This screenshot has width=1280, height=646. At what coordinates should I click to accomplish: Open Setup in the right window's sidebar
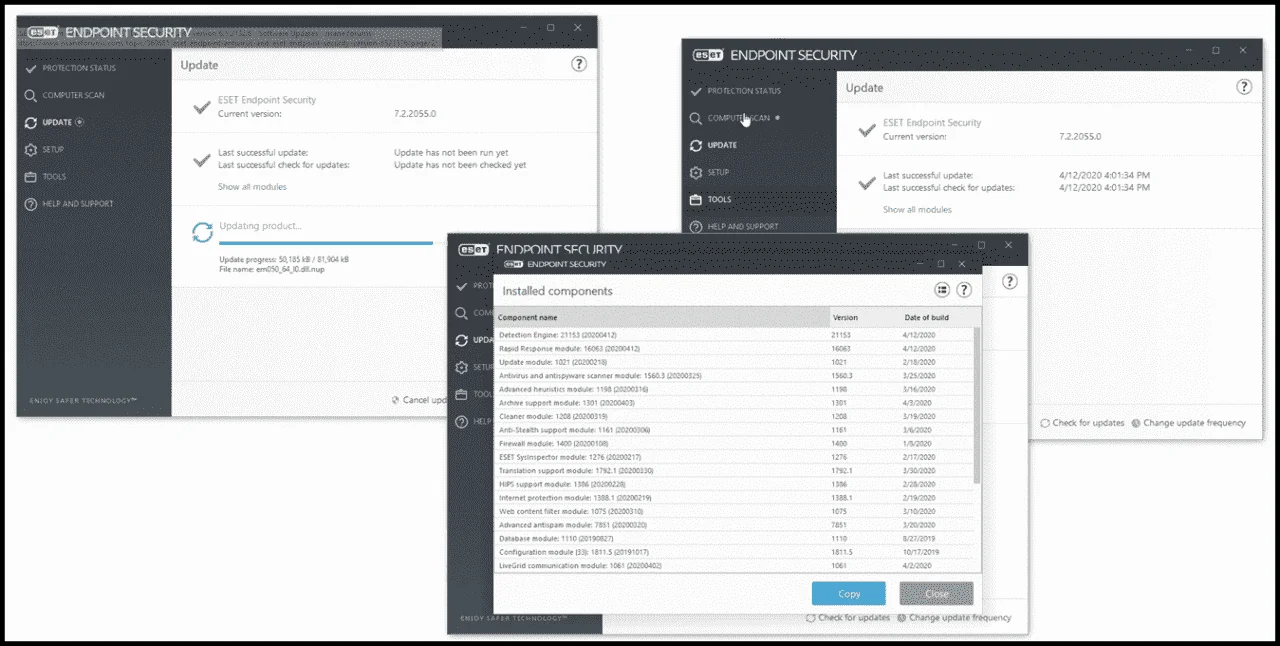click(x=718, y=172)
